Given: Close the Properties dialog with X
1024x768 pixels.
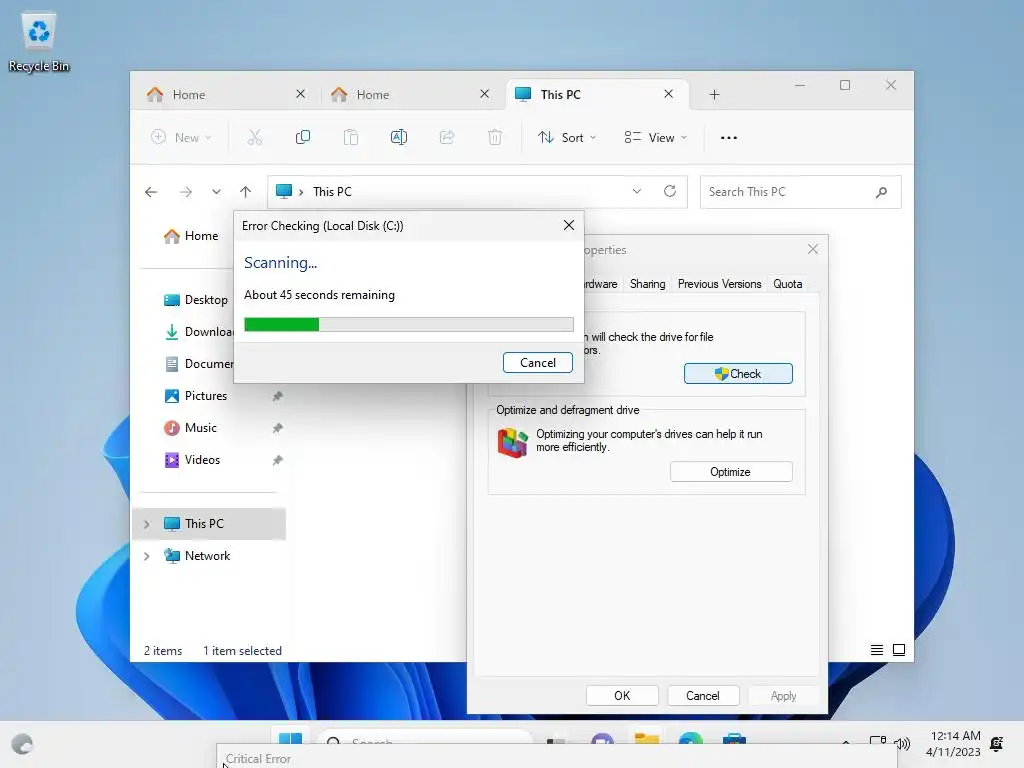Looking at the screenshot, I should pos(813,249).
